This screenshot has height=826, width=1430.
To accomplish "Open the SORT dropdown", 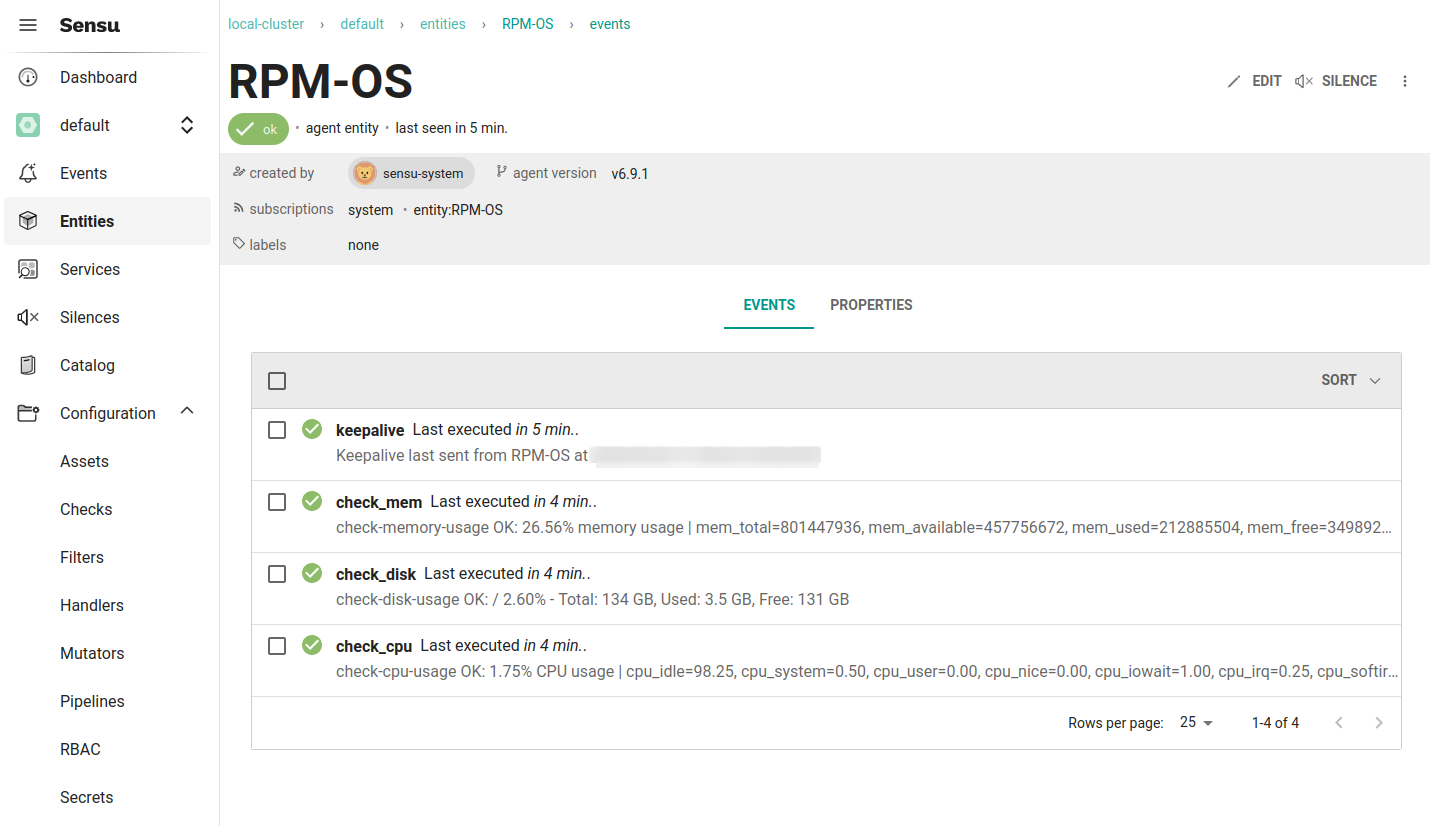I will tap(1351, 380).
